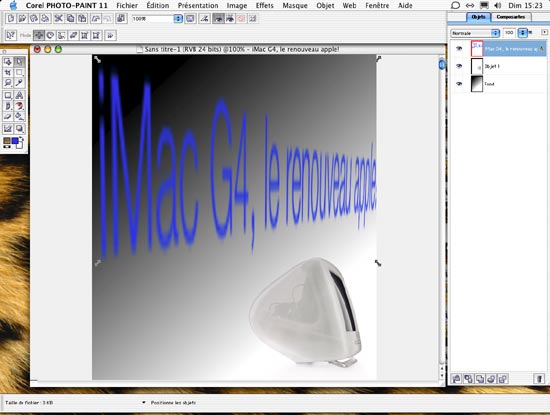Select the Rectangle shape tool in the toolbox
The image size is (550, 415).
(8, 95)
